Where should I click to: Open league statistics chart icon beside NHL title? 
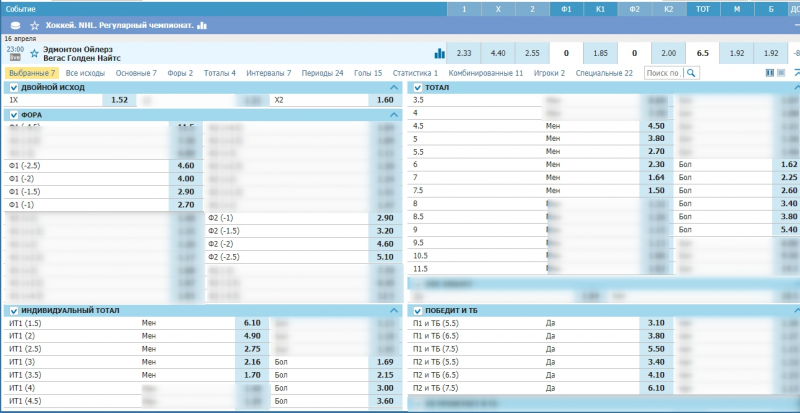click(202, 25)
